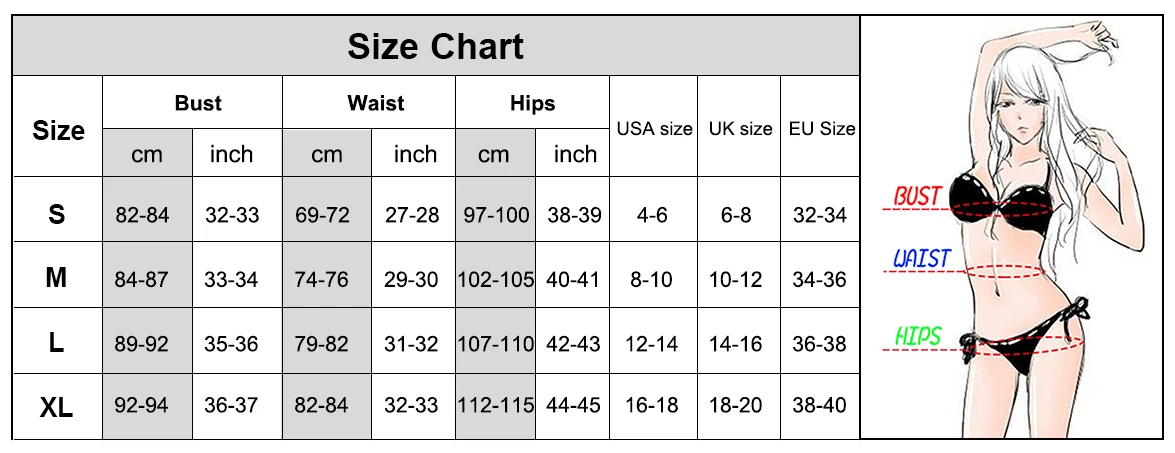Click the Size Chart title header

pyautogui.click(x=436, y=47)
